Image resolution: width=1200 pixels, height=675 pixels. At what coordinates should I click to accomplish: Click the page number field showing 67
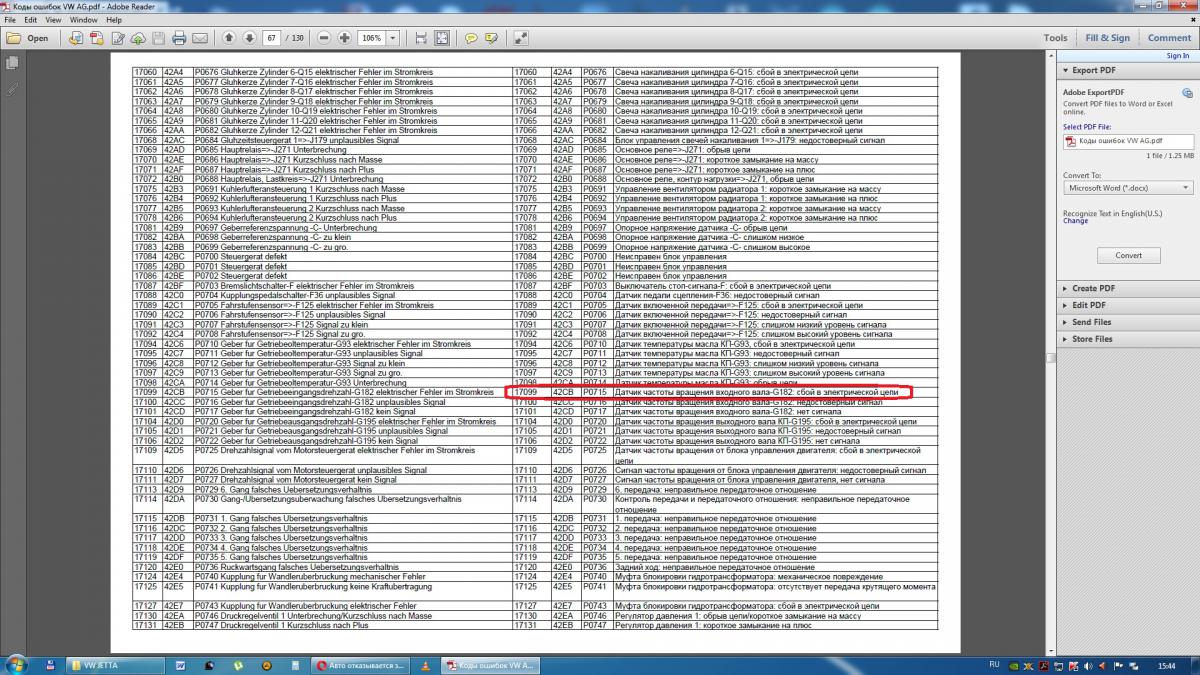pos(272,38)
